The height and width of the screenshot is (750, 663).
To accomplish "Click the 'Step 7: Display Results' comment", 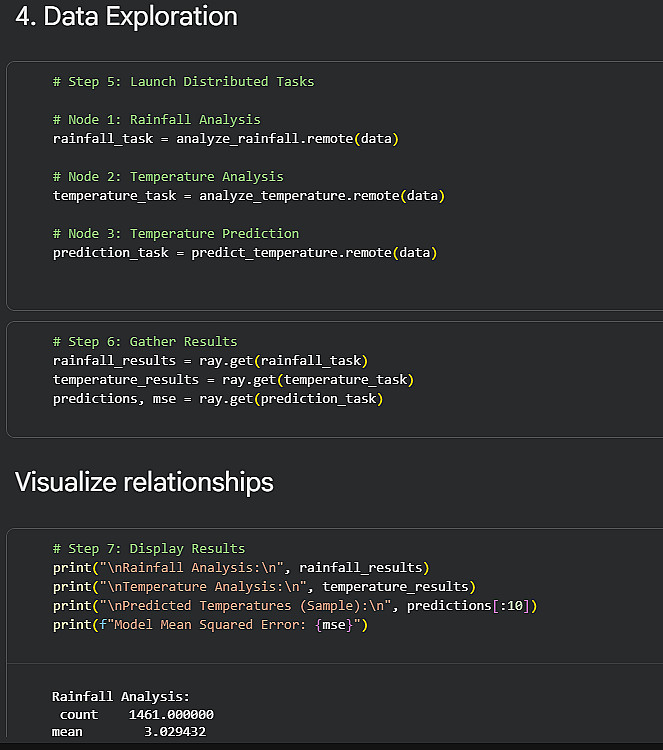I will (149, 548).
